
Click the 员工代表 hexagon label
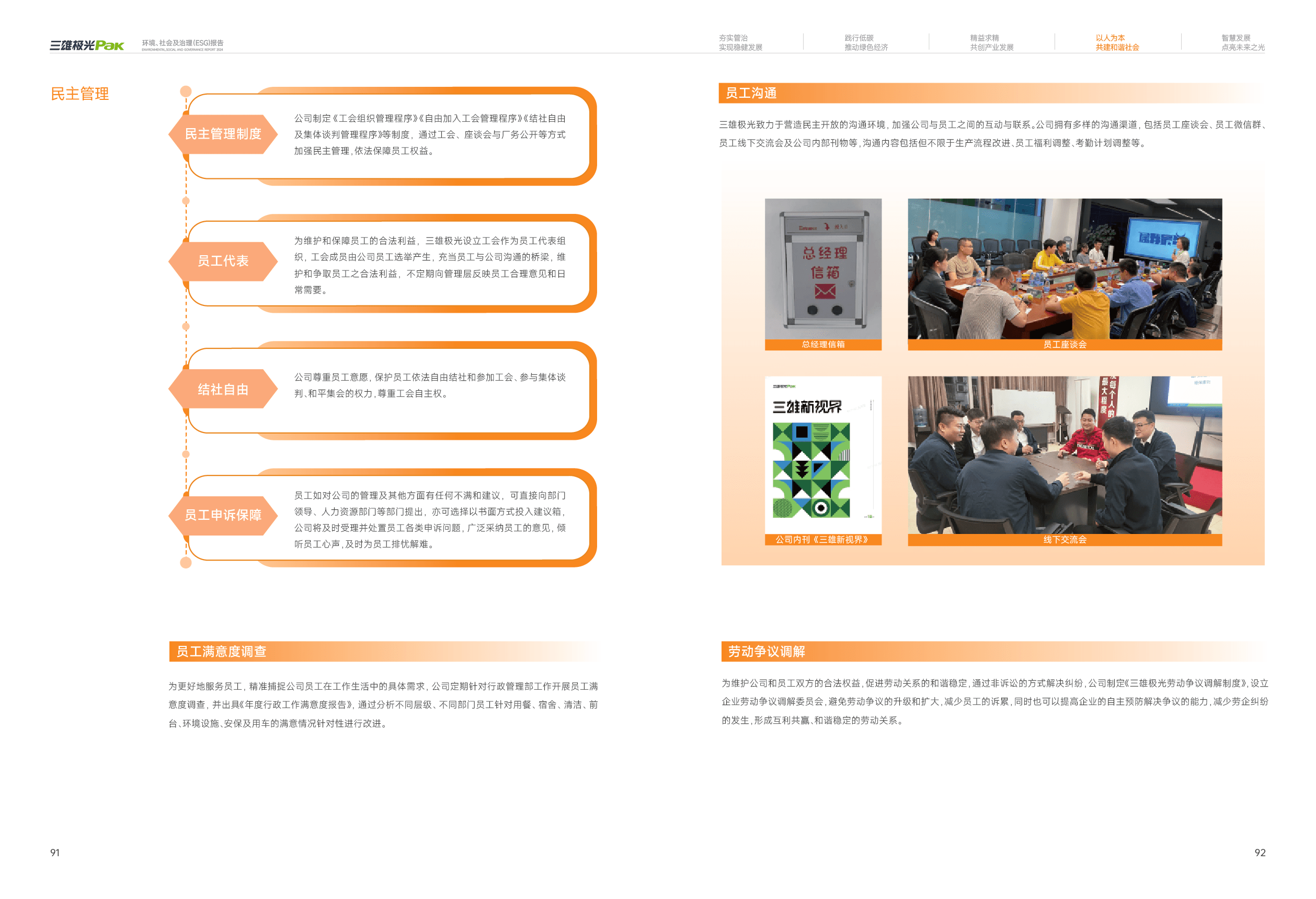(x=223, y=261)
